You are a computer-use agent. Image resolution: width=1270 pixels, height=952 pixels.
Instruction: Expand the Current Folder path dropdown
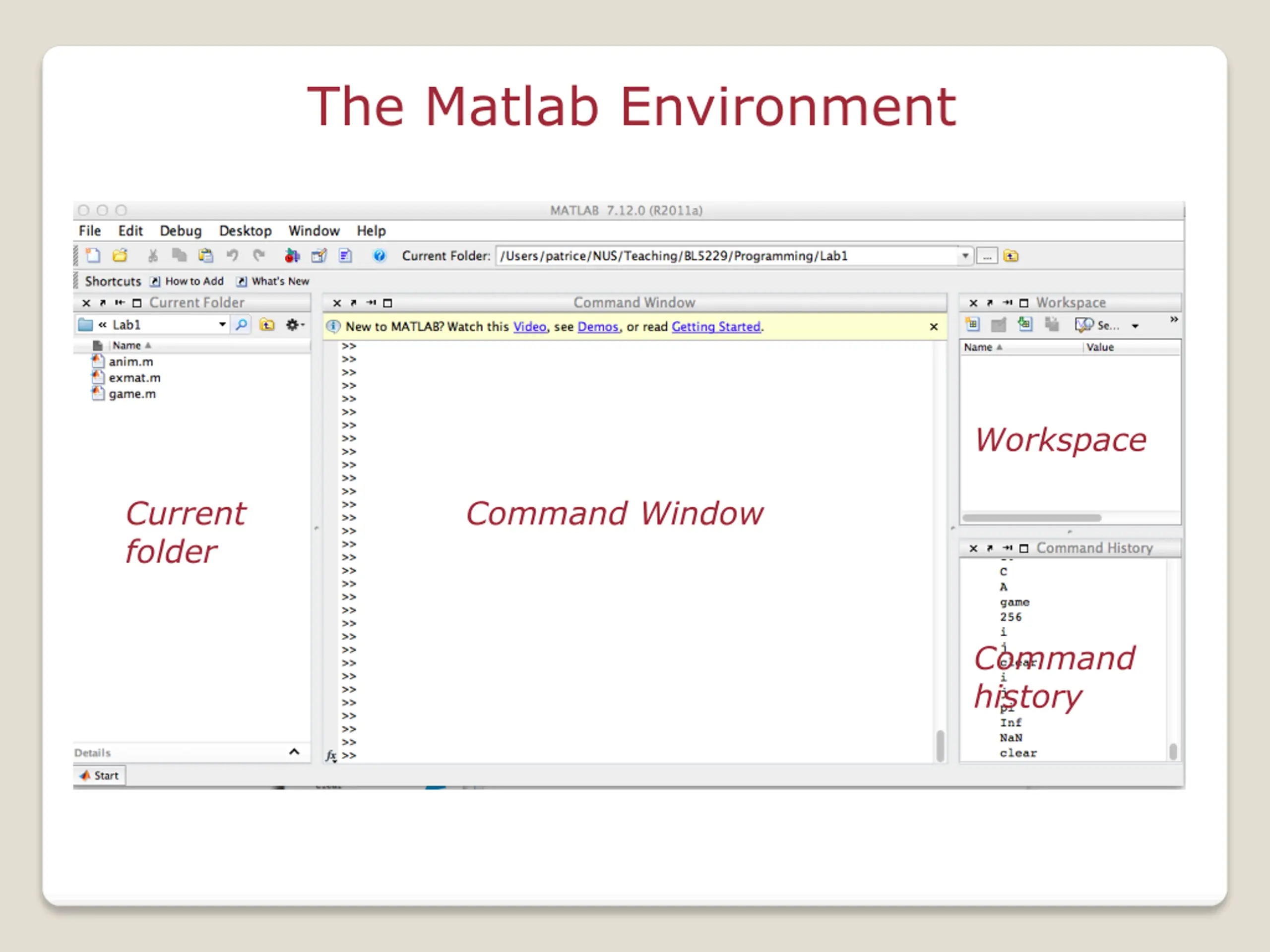point(965,256)
